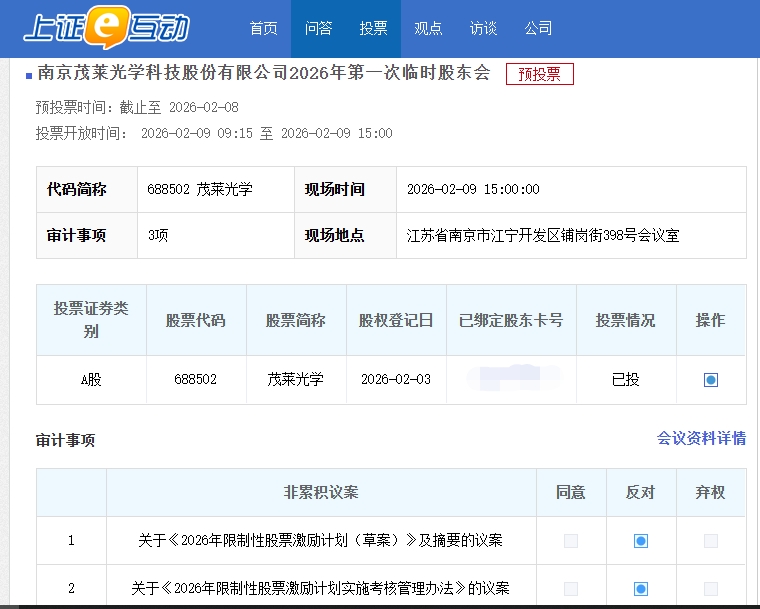Image resolution: width=760 pixels, height=609 pixels.
Task: Click the 投票开放时间 line
Action: [x=214, y=133]
